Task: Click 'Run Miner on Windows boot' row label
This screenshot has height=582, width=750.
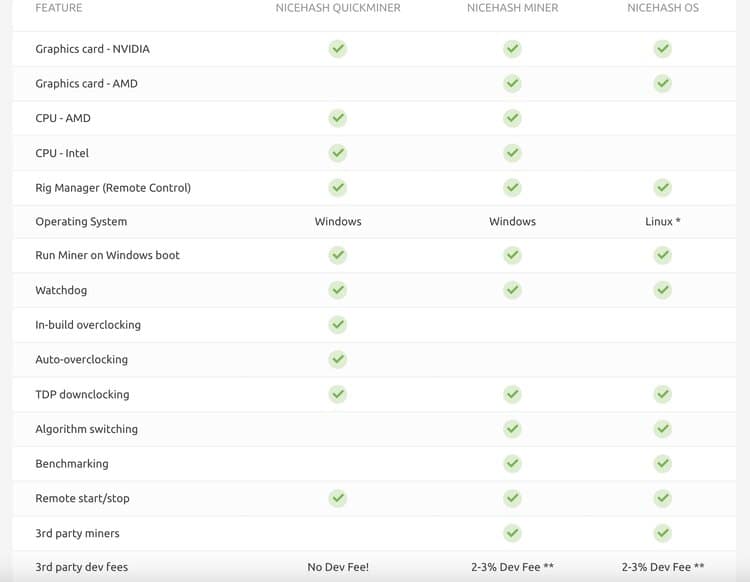Action: pos(107,255)
